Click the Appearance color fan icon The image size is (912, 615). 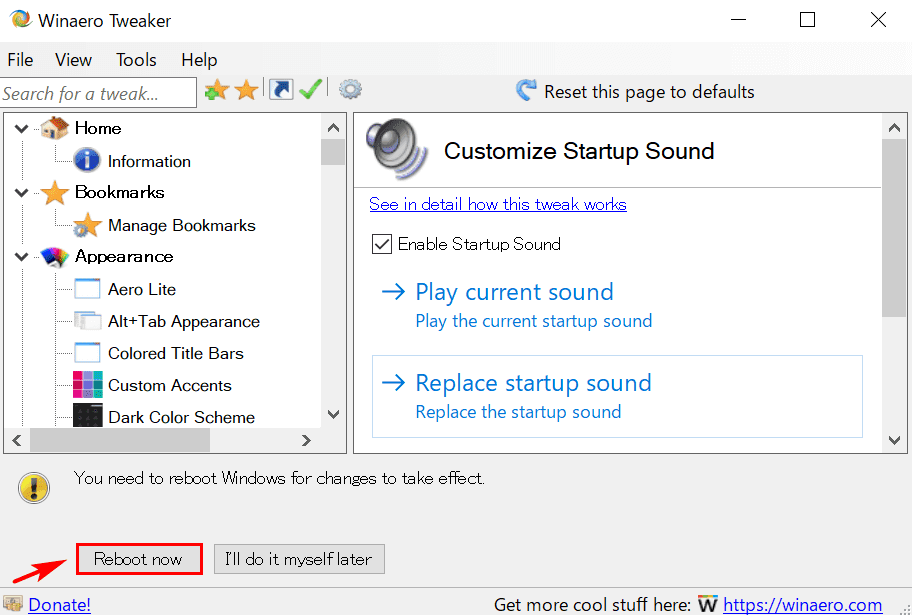(x=55, y=257)
